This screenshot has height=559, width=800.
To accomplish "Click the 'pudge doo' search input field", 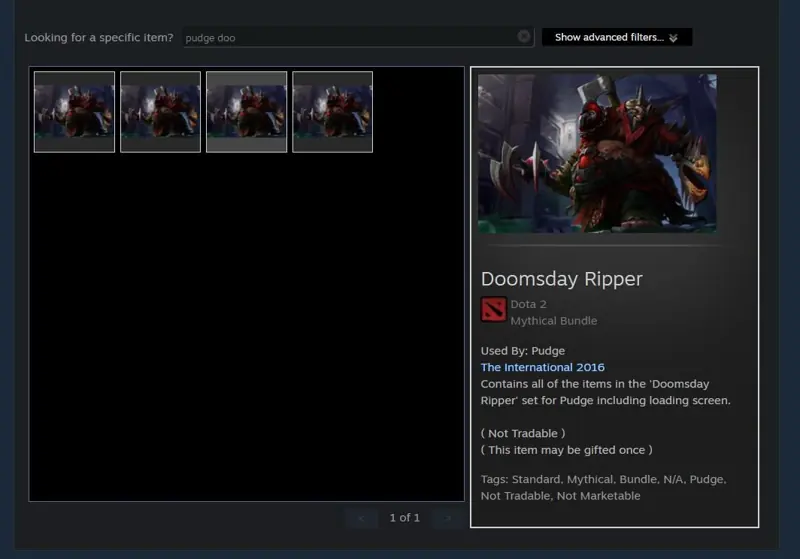I will tap(358, 37).
